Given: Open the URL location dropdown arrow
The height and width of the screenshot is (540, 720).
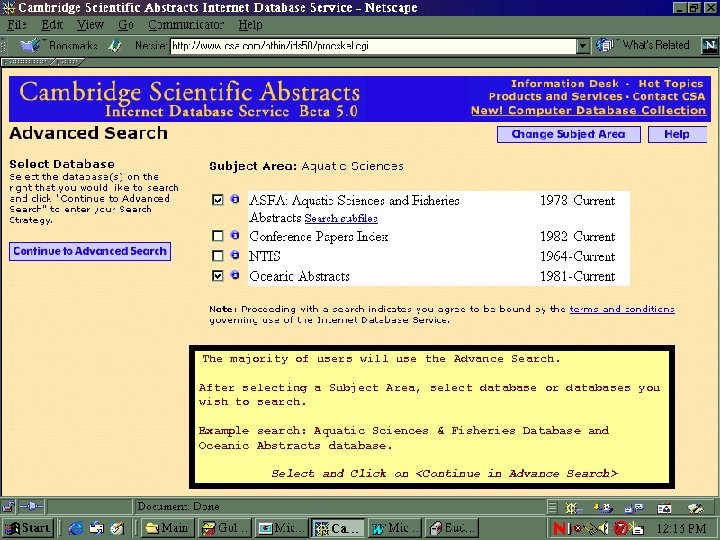Looking at the screenshot, I should click(583, 45).
